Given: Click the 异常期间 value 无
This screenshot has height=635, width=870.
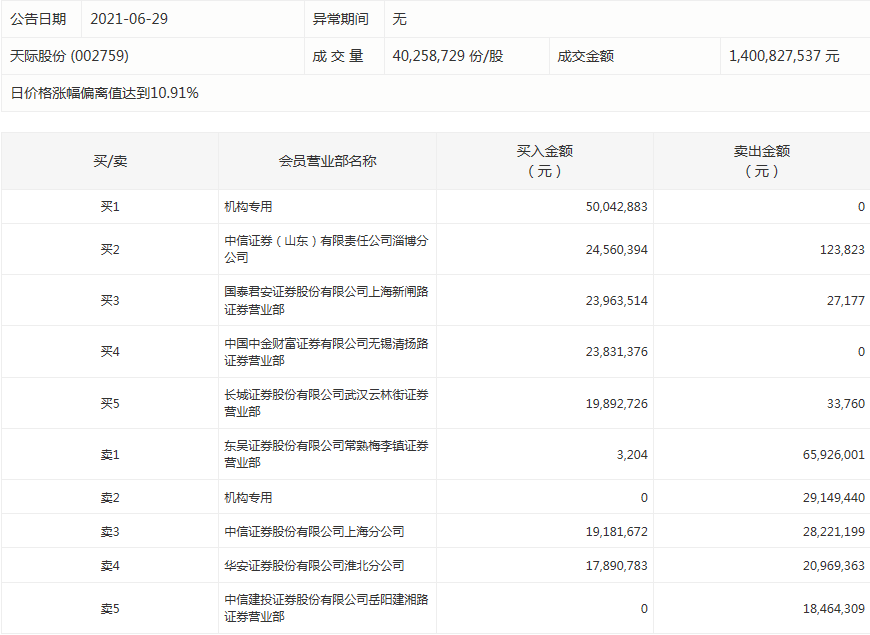Looking at the screenshot, I should [x=399, y=19].
